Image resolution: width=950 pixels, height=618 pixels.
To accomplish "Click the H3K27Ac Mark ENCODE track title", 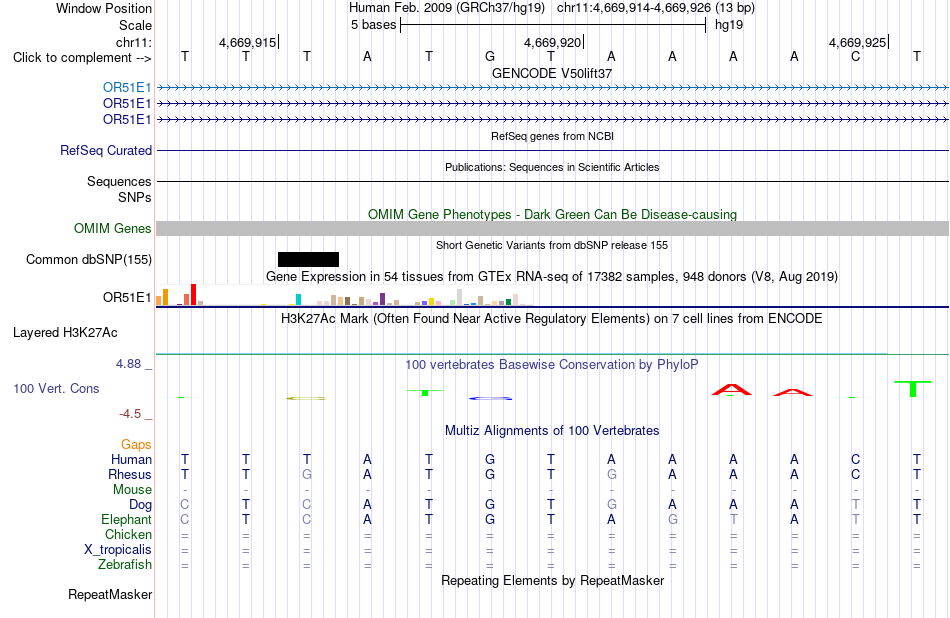I will click(552, 319).
